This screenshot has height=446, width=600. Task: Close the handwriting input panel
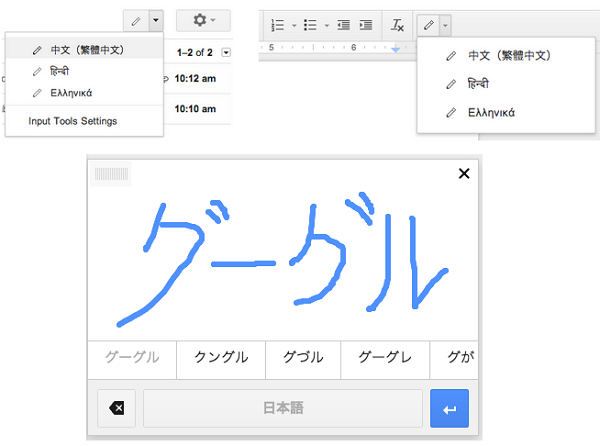[464, 174]
